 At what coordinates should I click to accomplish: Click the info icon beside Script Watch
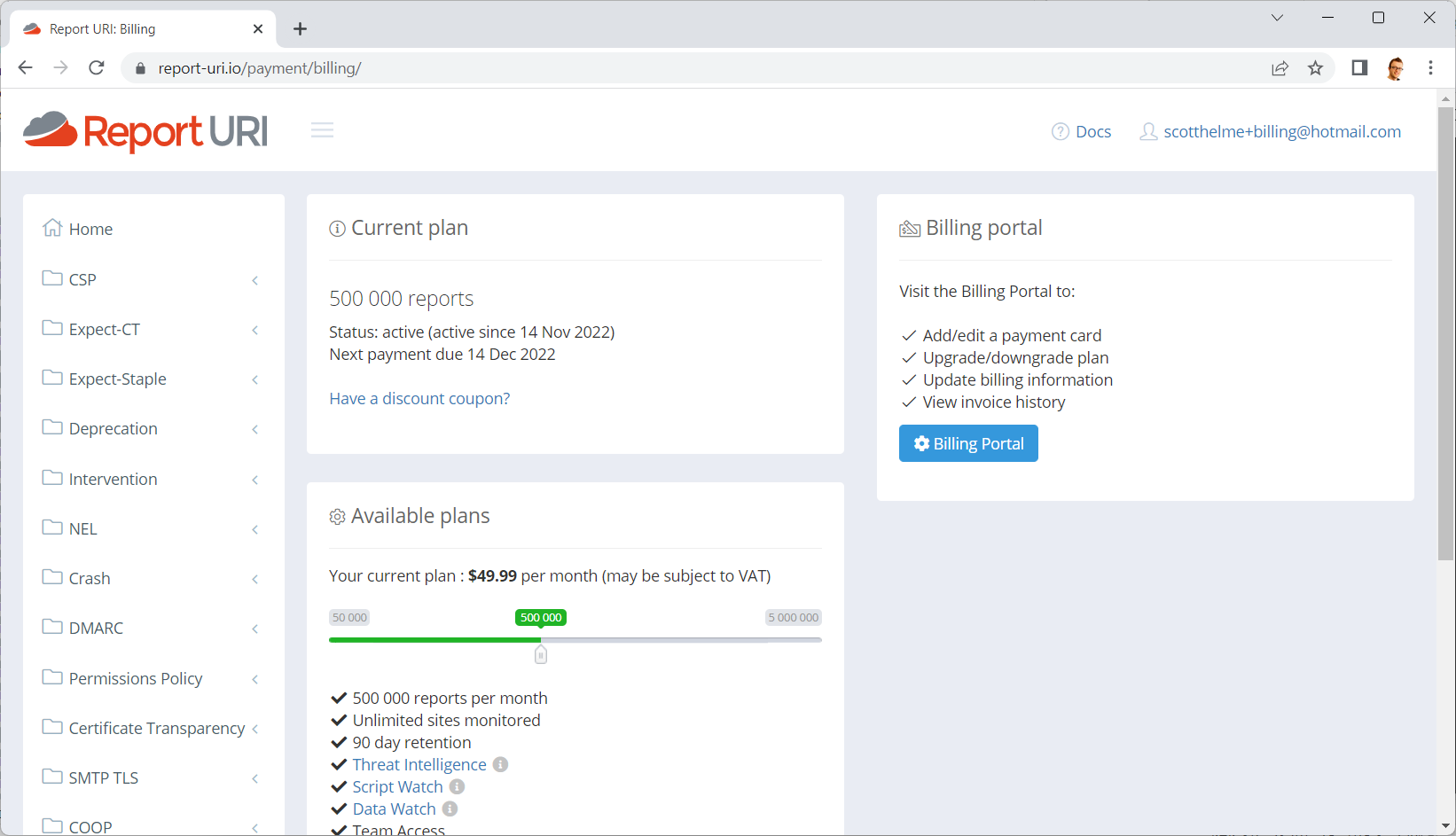(x=457, y=786)
